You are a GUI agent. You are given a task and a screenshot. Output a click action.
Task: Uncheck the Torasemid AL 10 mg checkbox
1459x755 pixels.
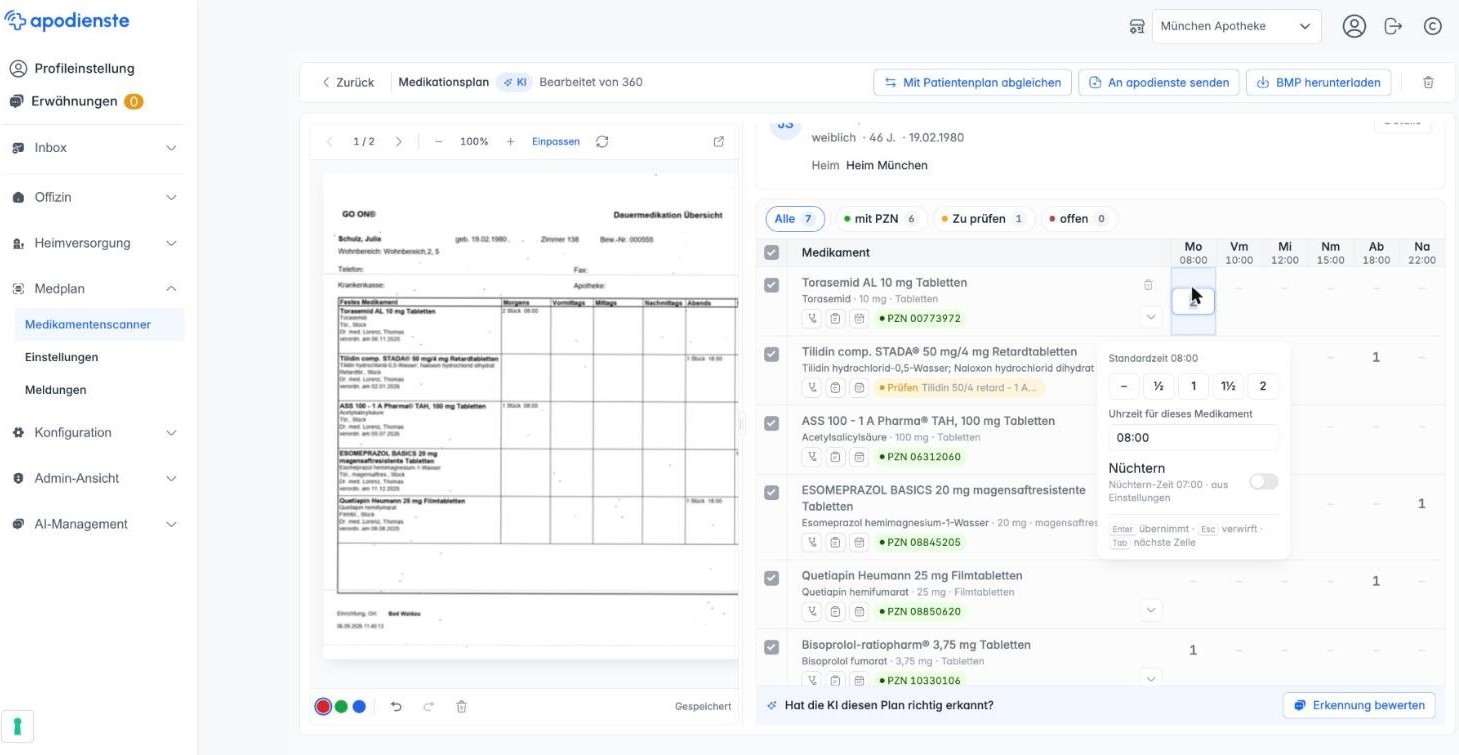click(771, 285)
